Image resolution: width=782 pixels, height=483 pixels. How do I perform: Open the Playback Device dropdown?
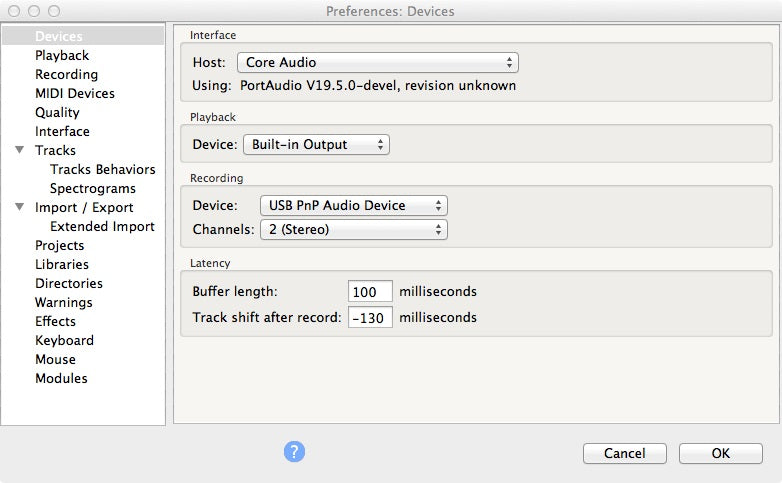(x=316, y=145)
